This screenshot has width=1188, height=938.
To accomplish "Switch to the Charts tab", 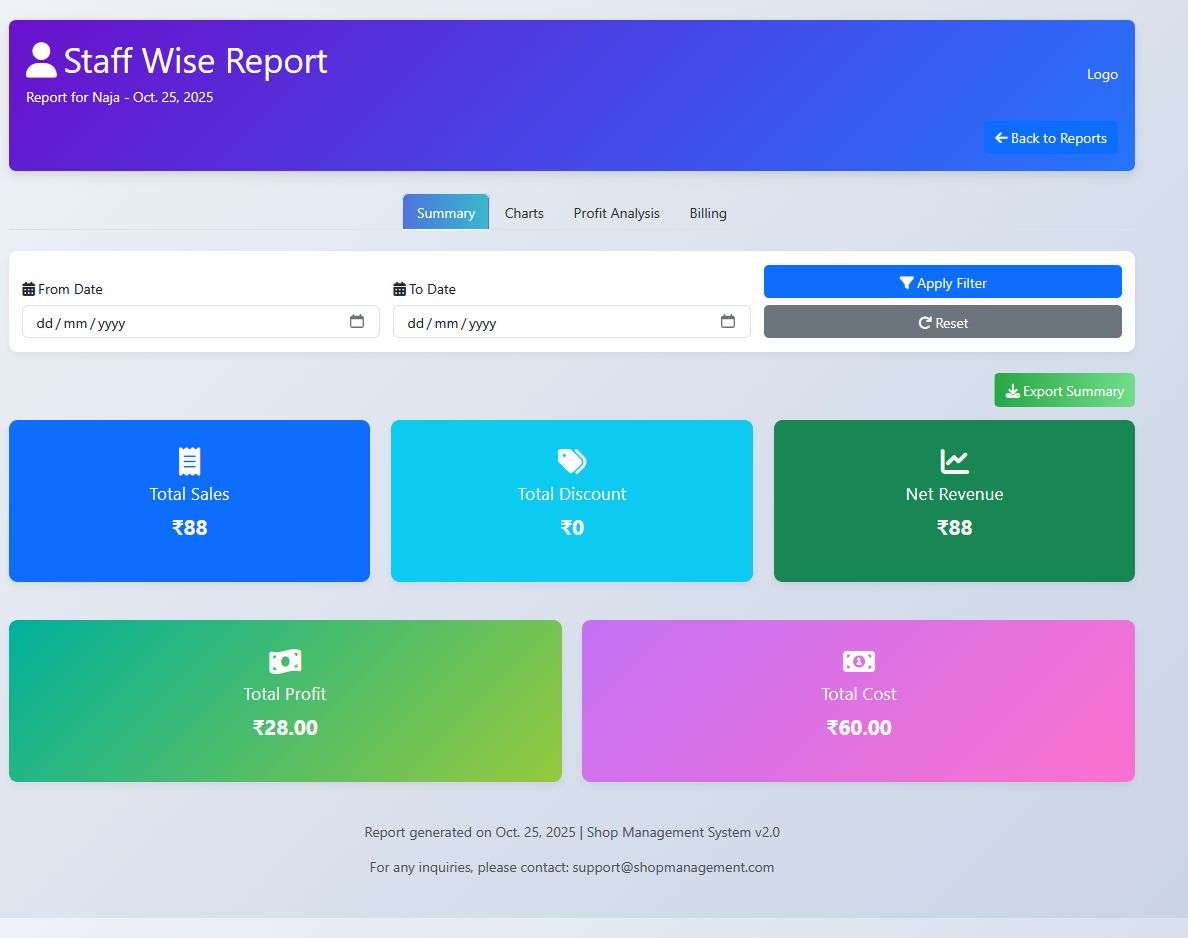I will (x=524, y=212).
